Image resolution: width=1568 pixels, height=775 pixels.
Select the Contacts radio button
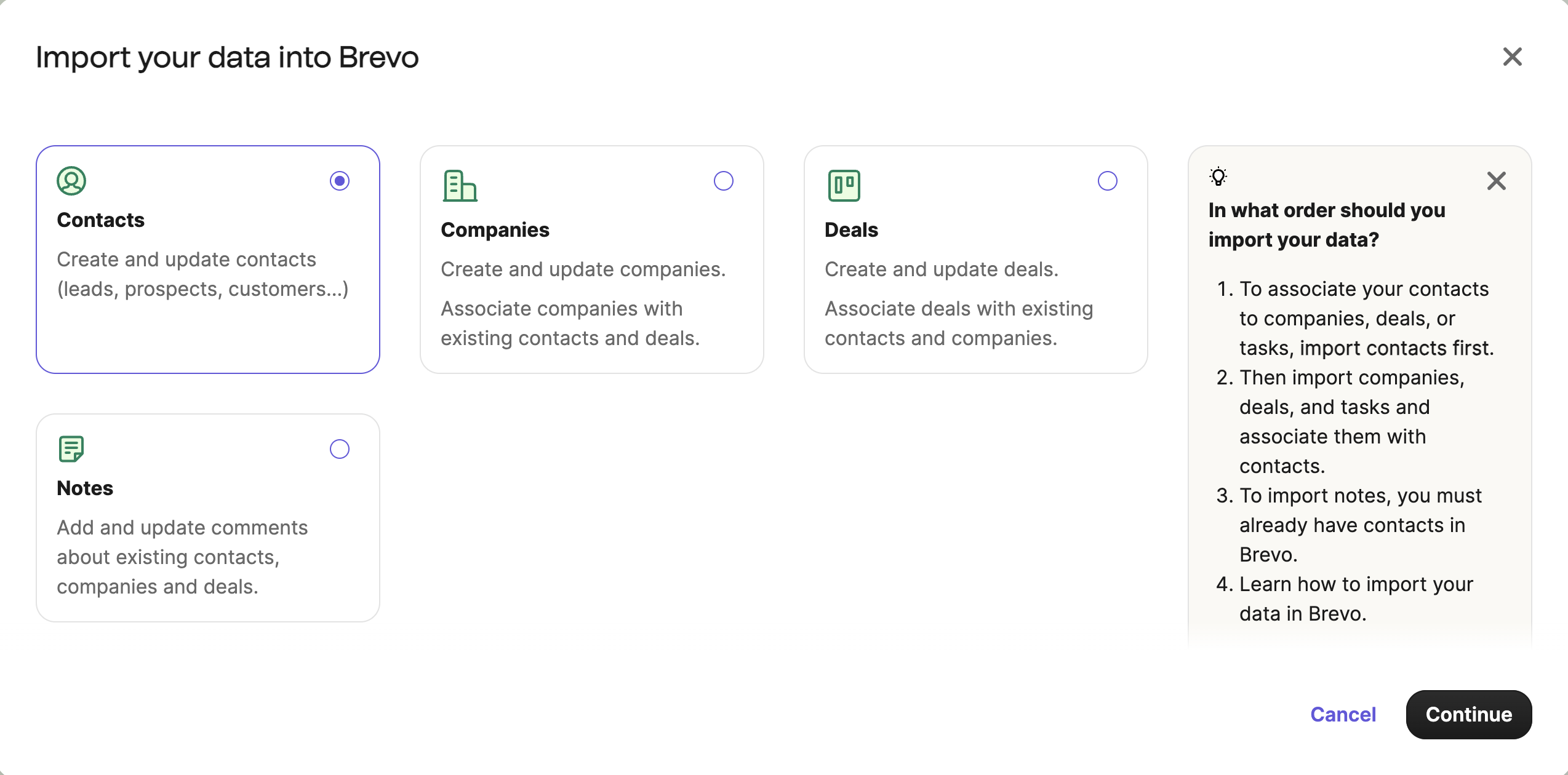coord(340,181)
